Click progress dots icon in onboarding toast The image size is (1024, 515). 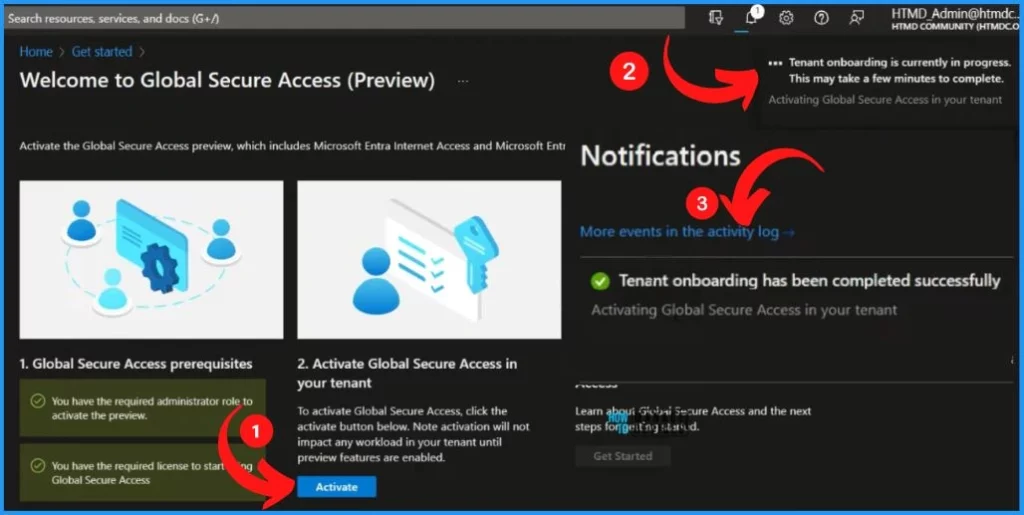775,63
